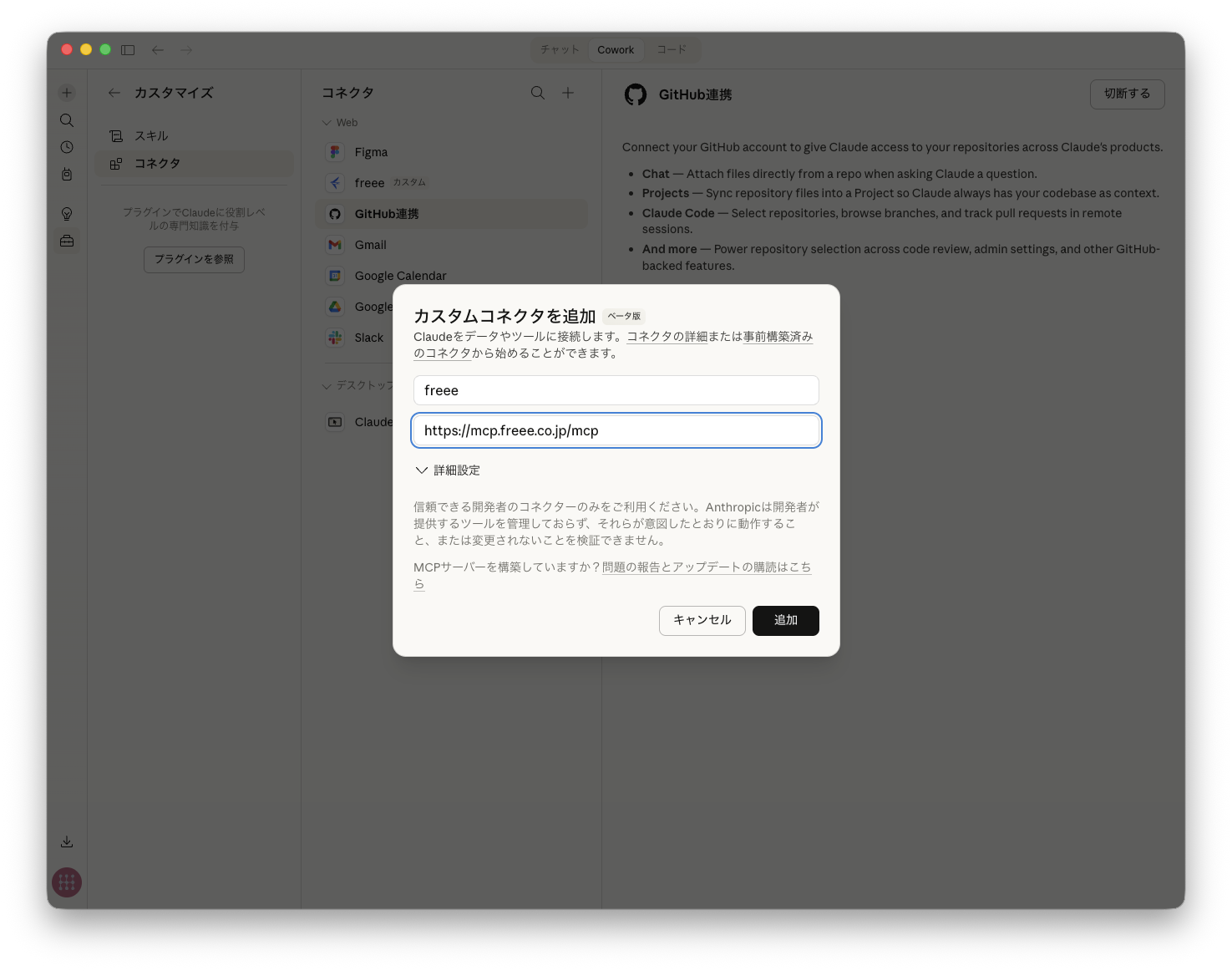The height and width of the screenshot is (971, 1232).
Task: Open history clock icon in sidebar
Action: point(67,147)
